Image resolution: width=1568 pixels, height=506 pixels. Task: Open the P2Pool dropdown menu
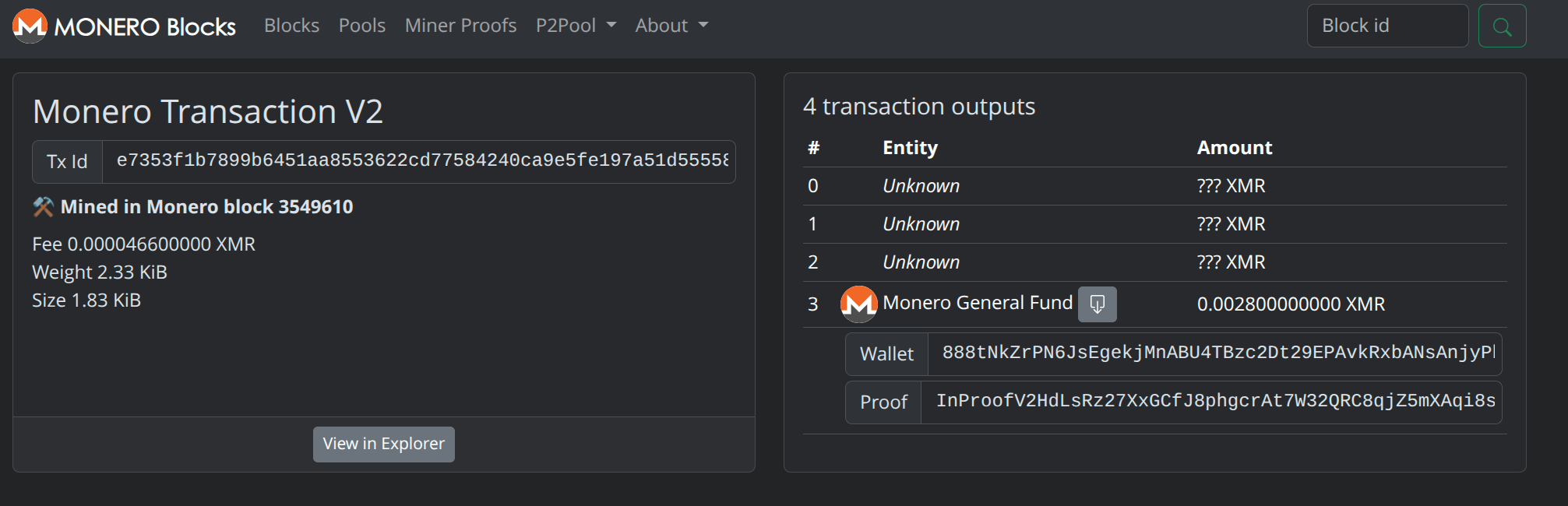[576, 26]
